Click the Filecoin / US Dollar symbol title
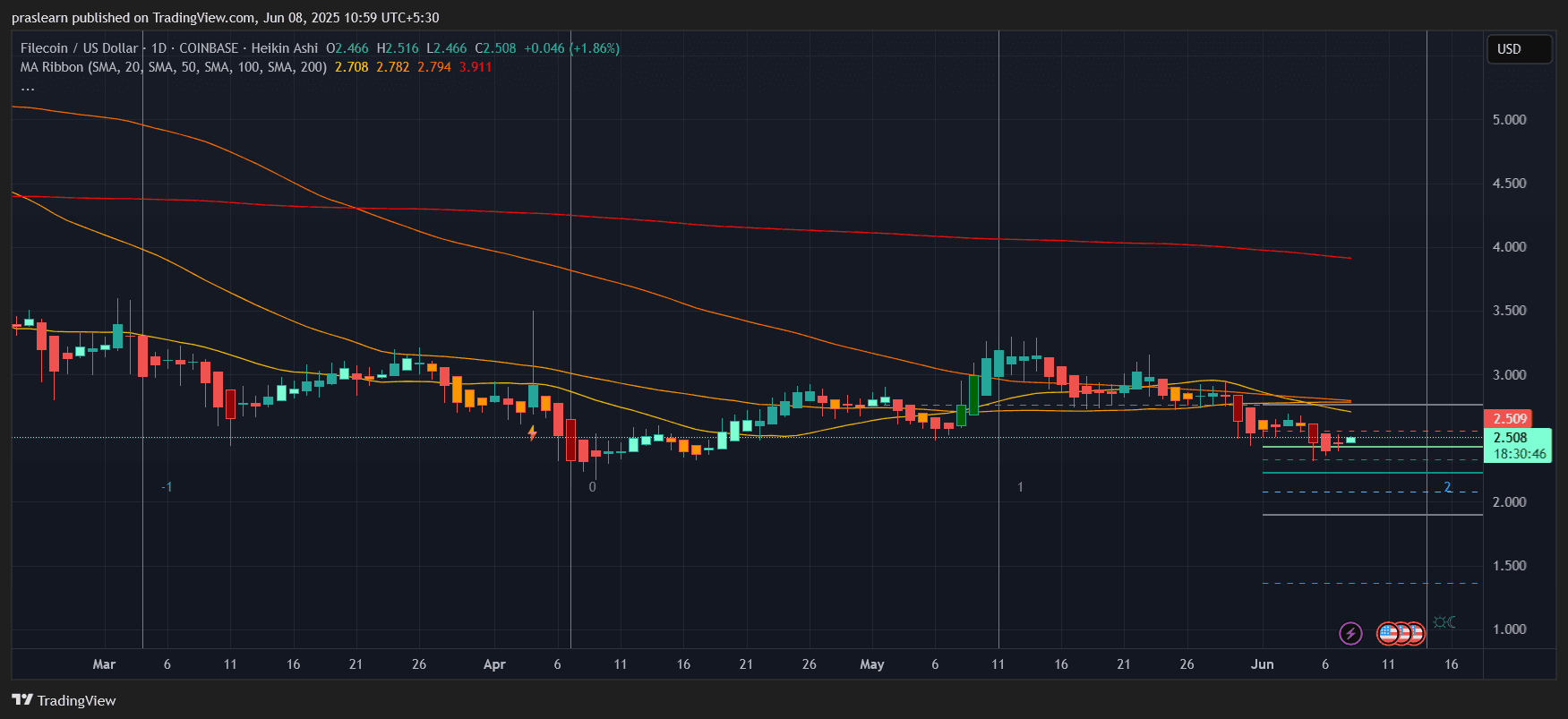The height and width of the screenshot is (719, 1568). tap(79, 48)
